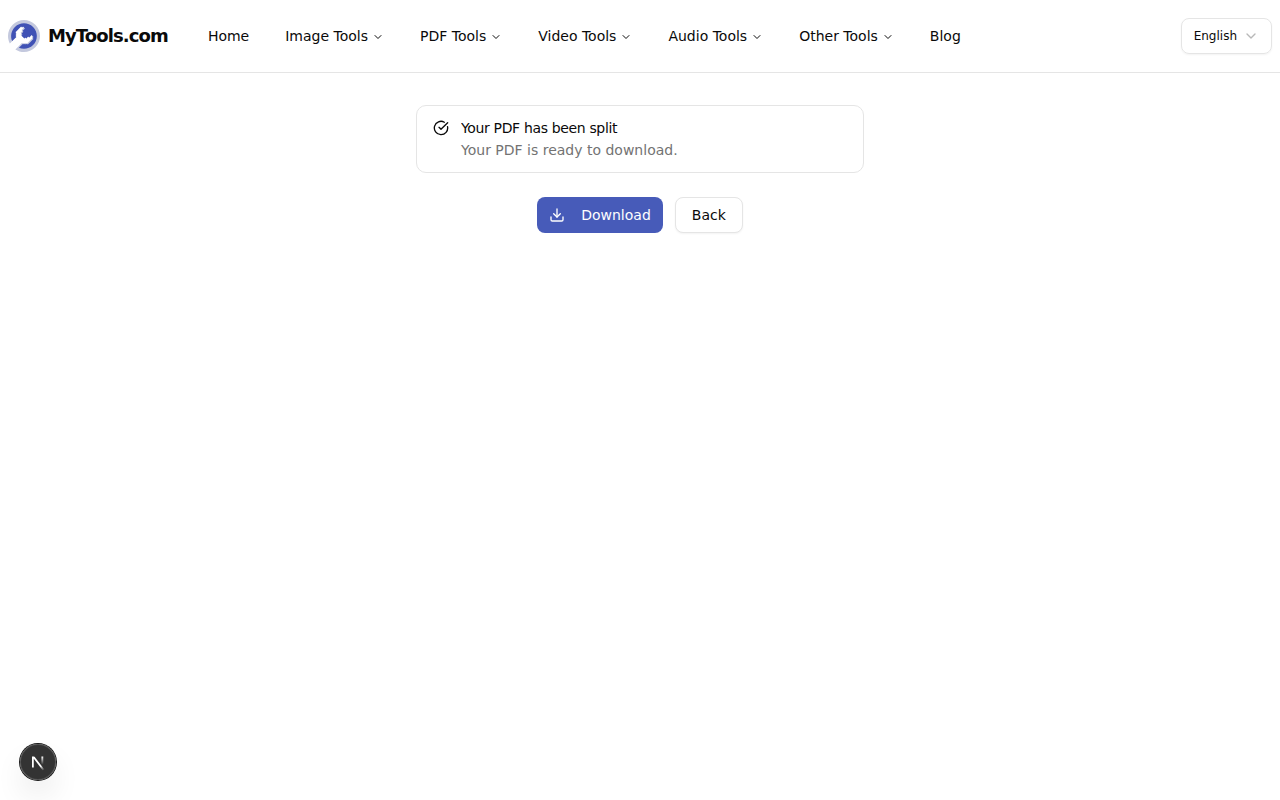1280x800 pixels.
Task: Open the Audio Tools dropdown
Action: [x=714, y=36]
